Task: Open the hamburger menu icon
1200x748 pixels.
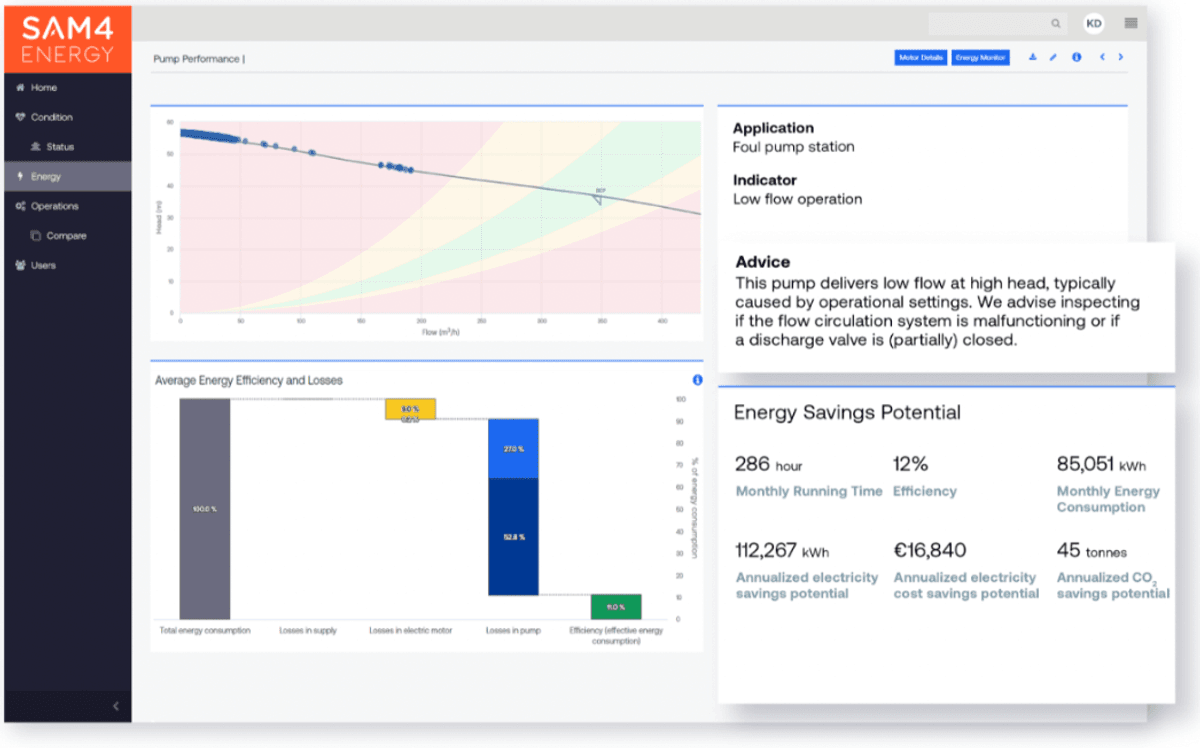Action: click(x=1131, y=23)
